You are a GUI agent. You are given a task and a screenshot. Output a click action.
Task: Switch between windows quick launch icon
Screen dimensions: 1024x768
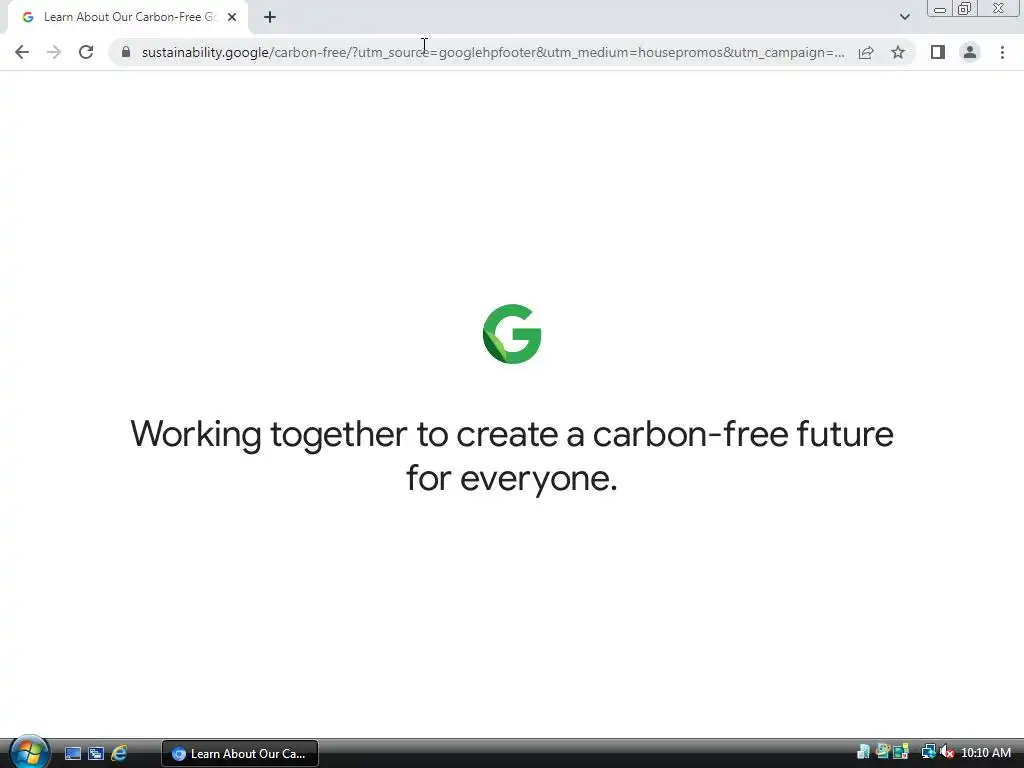coord(96,754)
